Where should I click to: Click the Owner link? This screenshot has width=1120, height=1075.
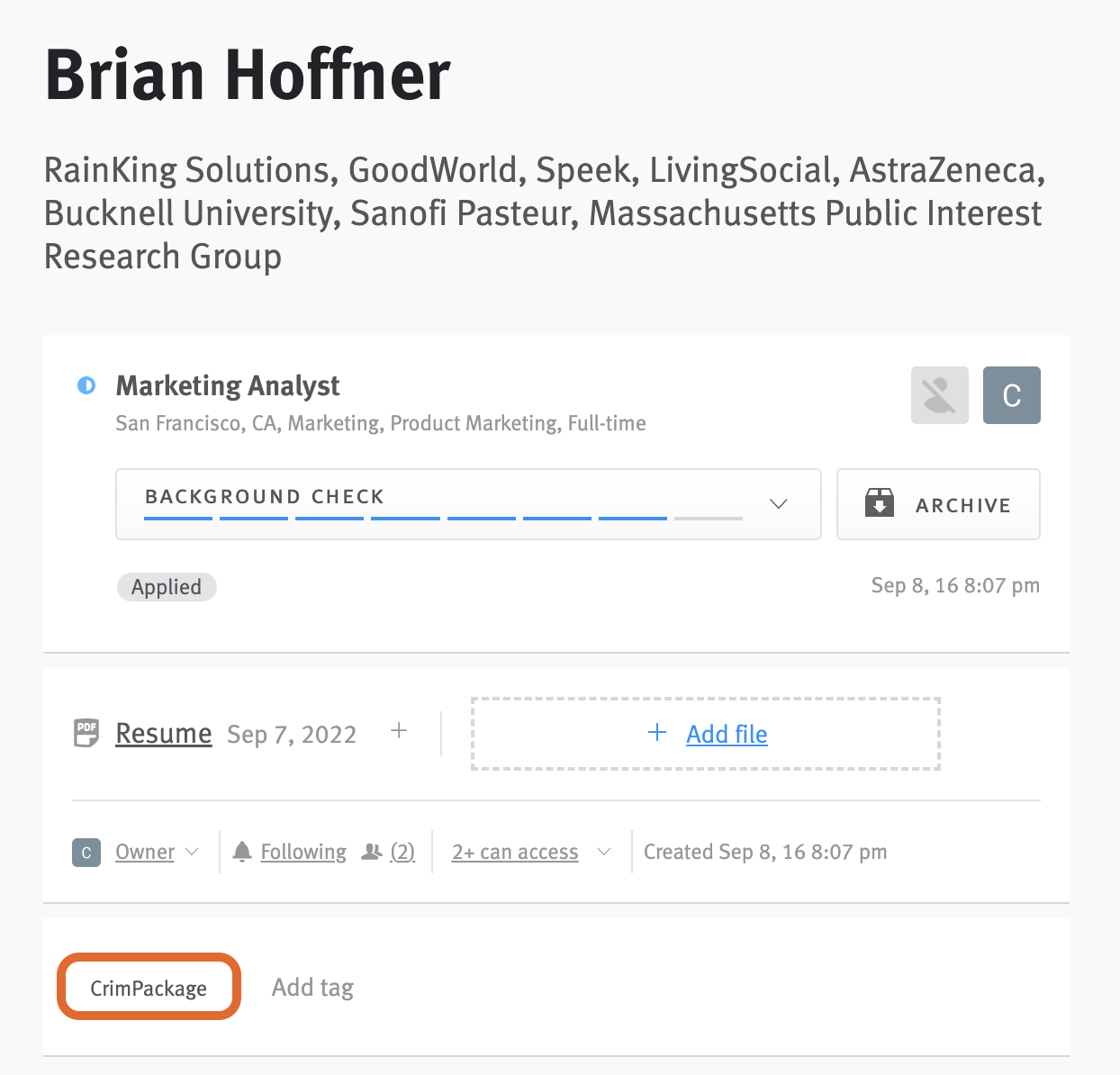pos(145,852)
